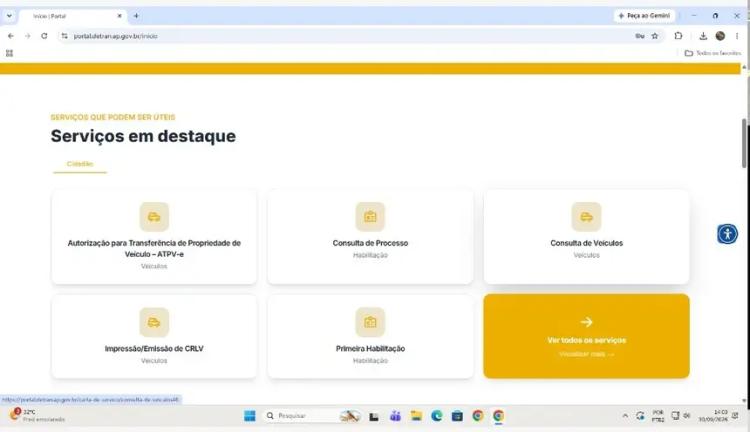The image size is (750, 432).
Task: Open the Chrome extensions puzzle icon
Action: tap(678, 36)
